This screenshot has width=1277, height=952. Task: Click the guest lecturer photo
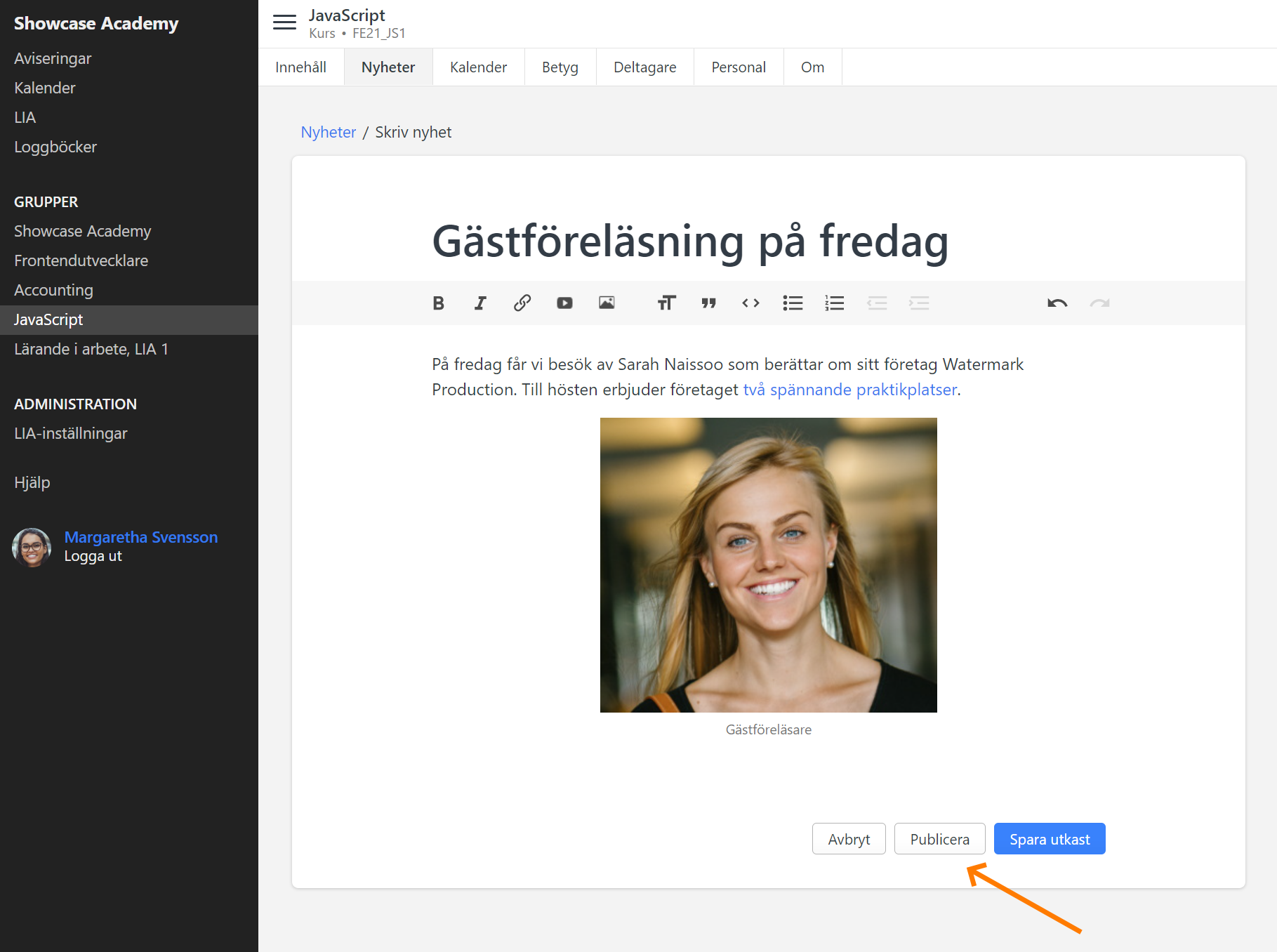[x=768, y=565]
